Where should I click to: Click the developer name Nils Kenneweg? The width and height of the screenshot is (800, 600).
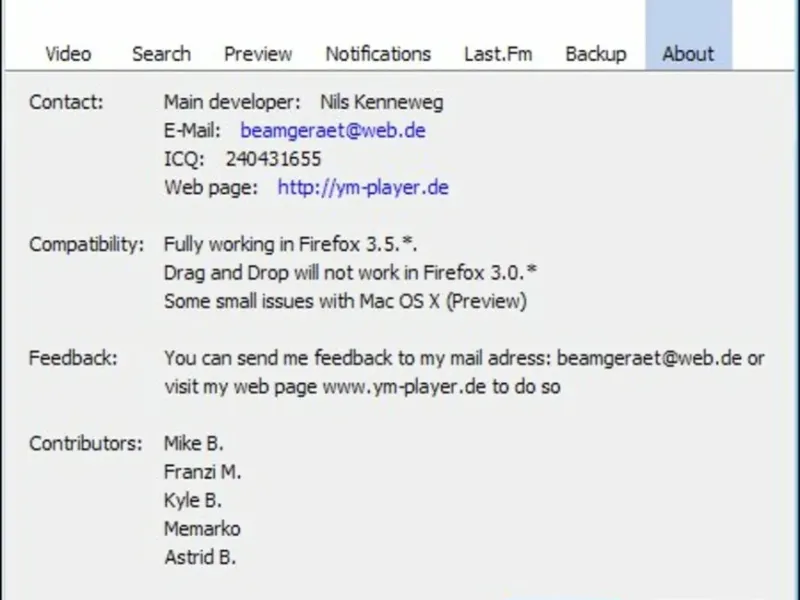tap(382, 102)
